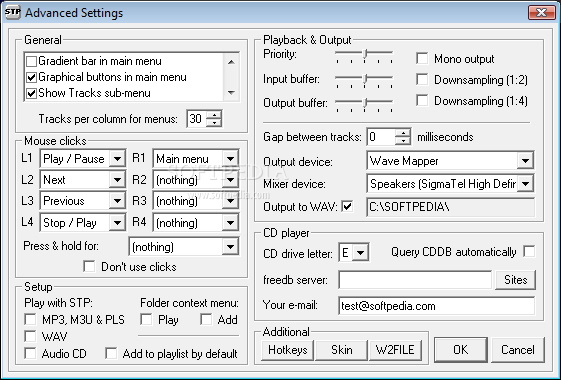Enable Gradient bar in main menu
561x380 pixels.
[31, 61]
